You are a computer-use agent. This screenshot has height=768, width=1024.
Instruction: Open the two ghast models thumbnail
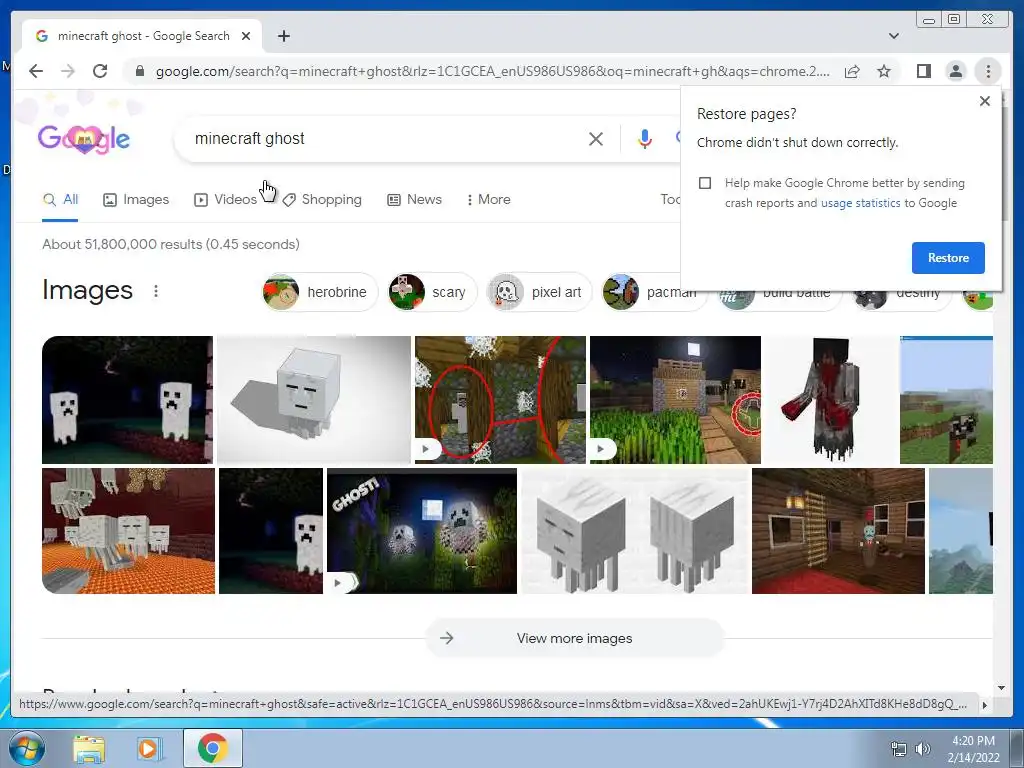pos(635,531)
